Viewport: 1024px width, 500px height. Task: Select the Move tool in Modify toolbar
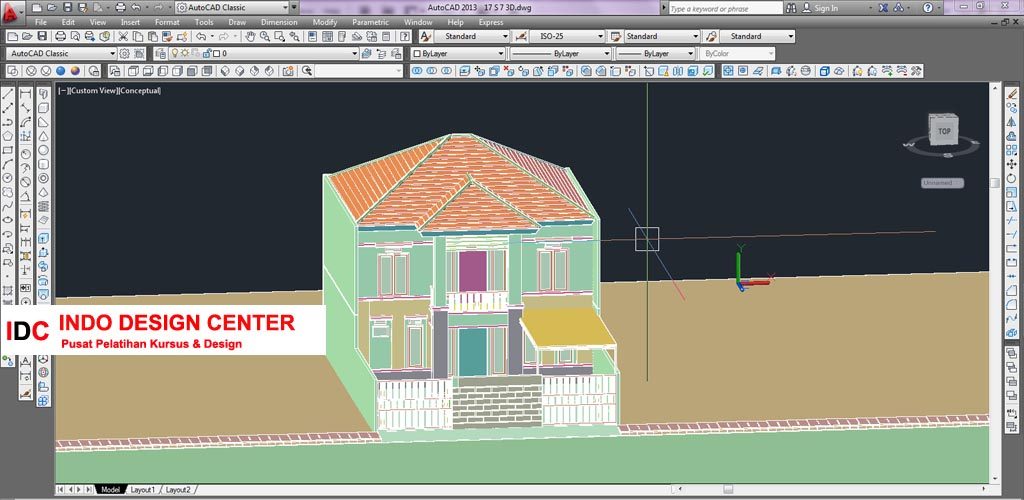coord(1012,164)
